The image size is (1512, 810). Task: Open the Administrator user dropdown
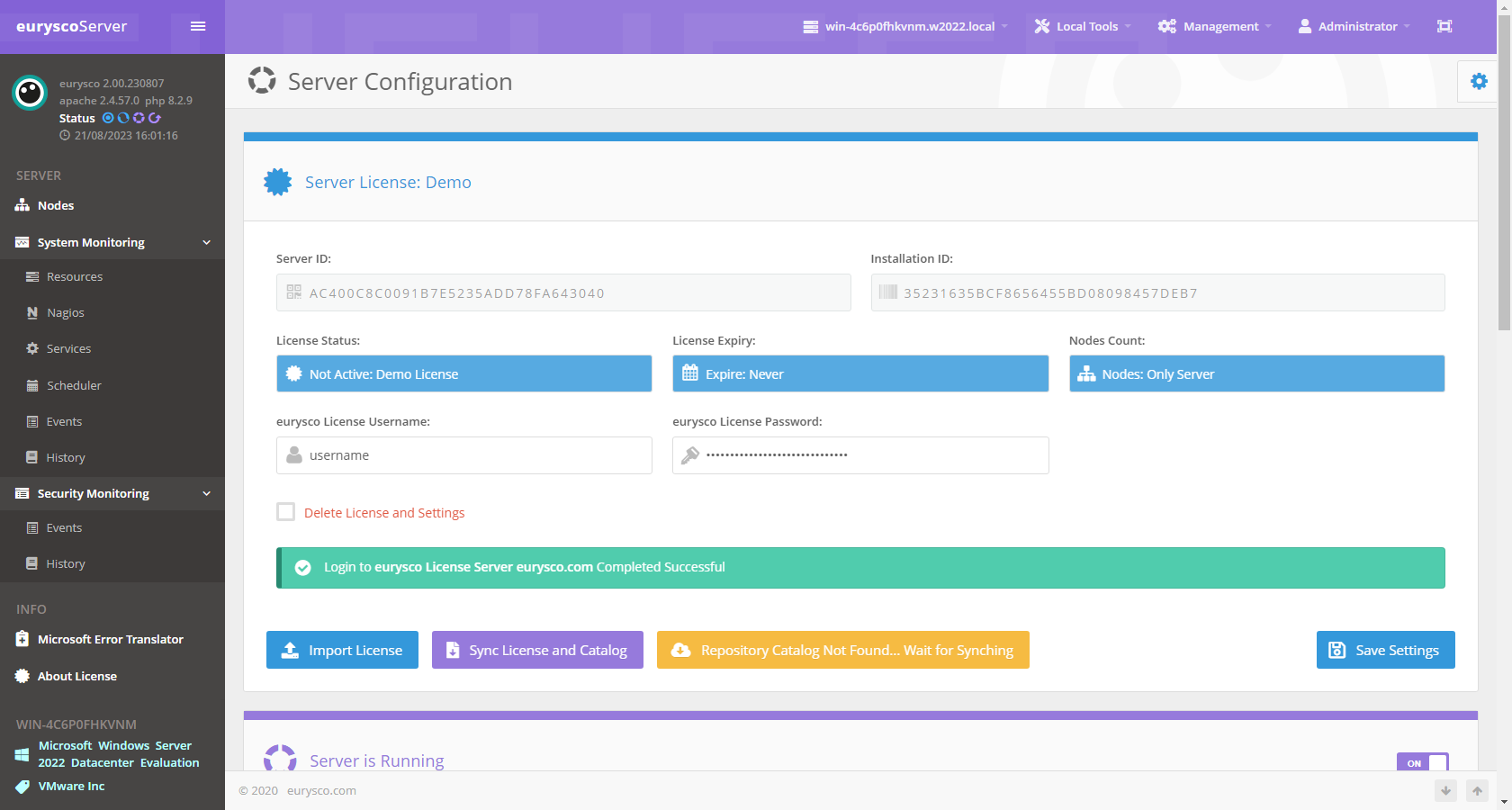pyautogui.click(x=1354, y=26)
